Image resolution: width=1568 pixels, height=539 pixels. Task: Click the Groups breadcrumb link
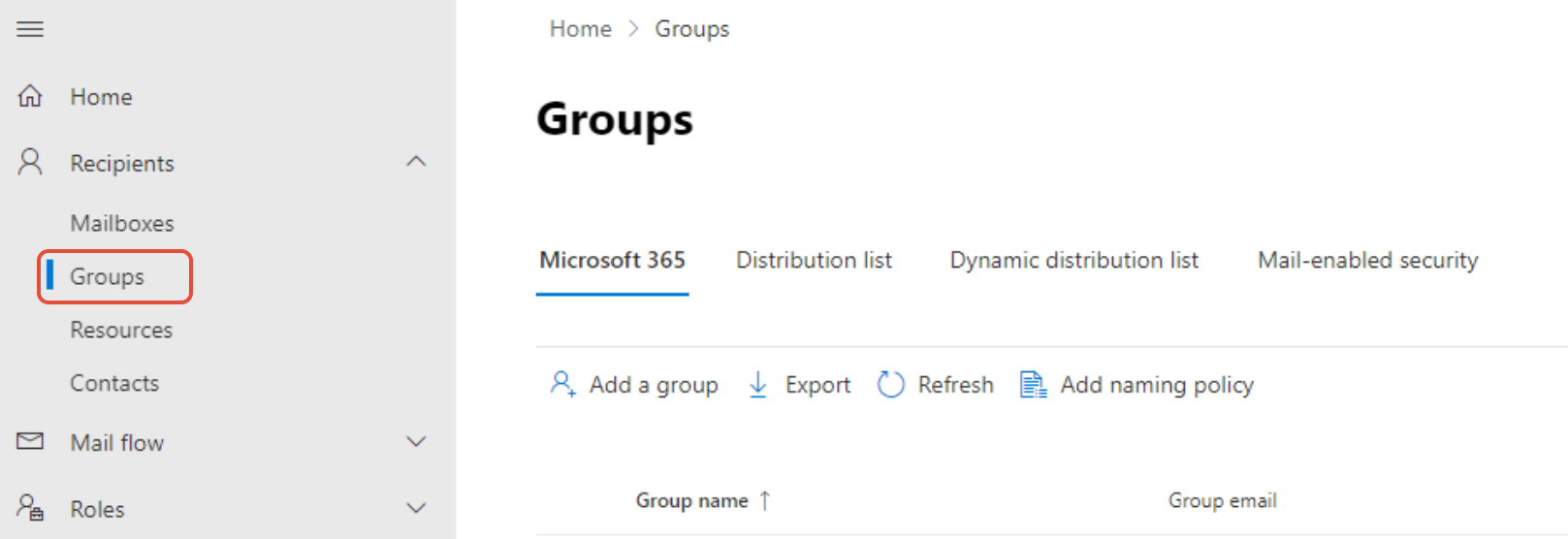[x=691, y=29]
